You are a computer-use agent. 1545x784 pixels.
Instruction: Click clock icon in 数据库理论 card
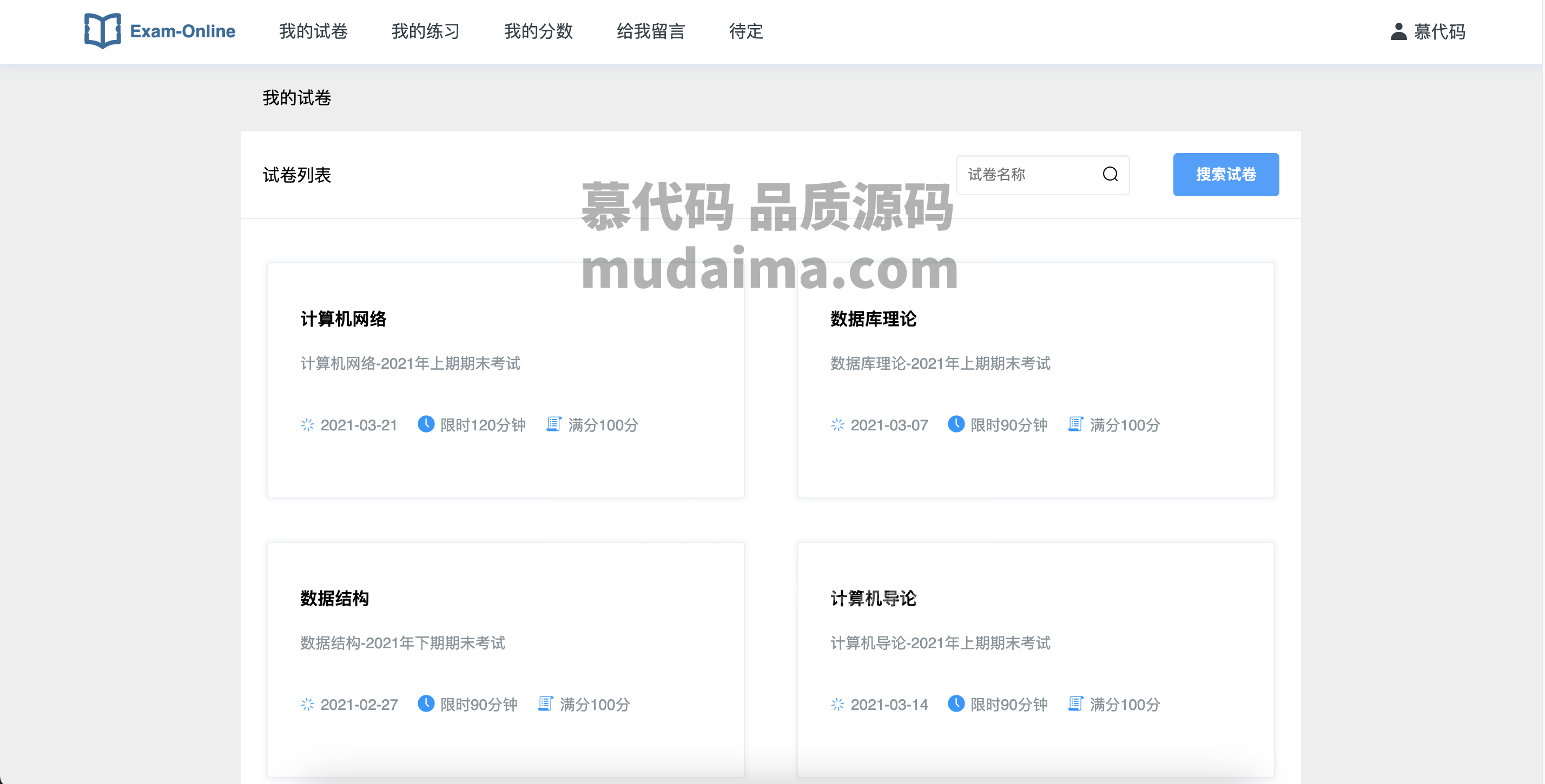tap(956, 424)
